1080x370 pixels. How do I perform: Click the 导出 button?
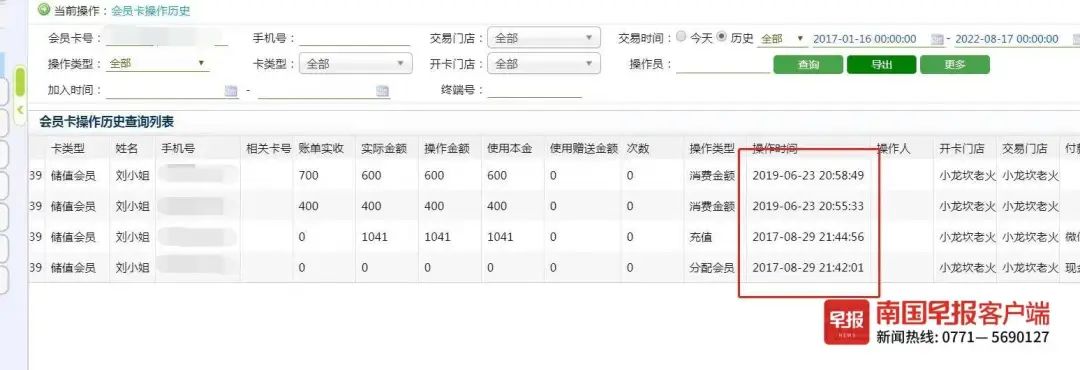[882, 65]
